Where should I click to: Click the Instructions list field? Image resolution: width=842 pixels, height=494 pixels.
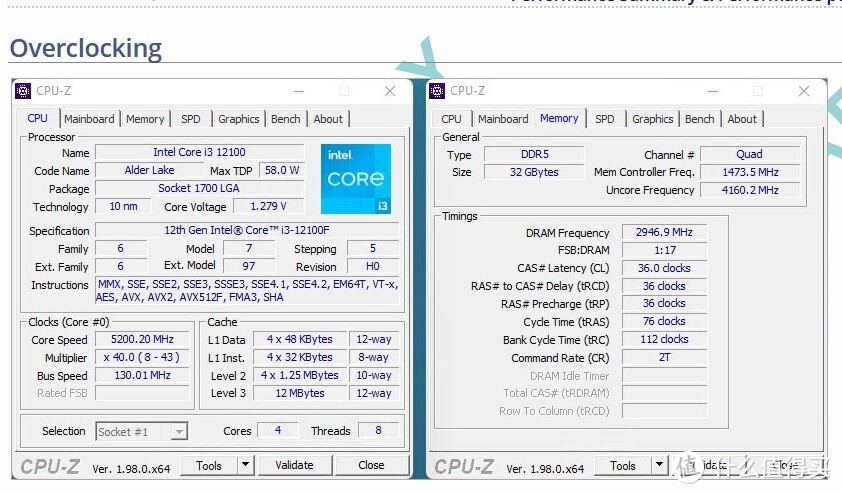point(247,291)
